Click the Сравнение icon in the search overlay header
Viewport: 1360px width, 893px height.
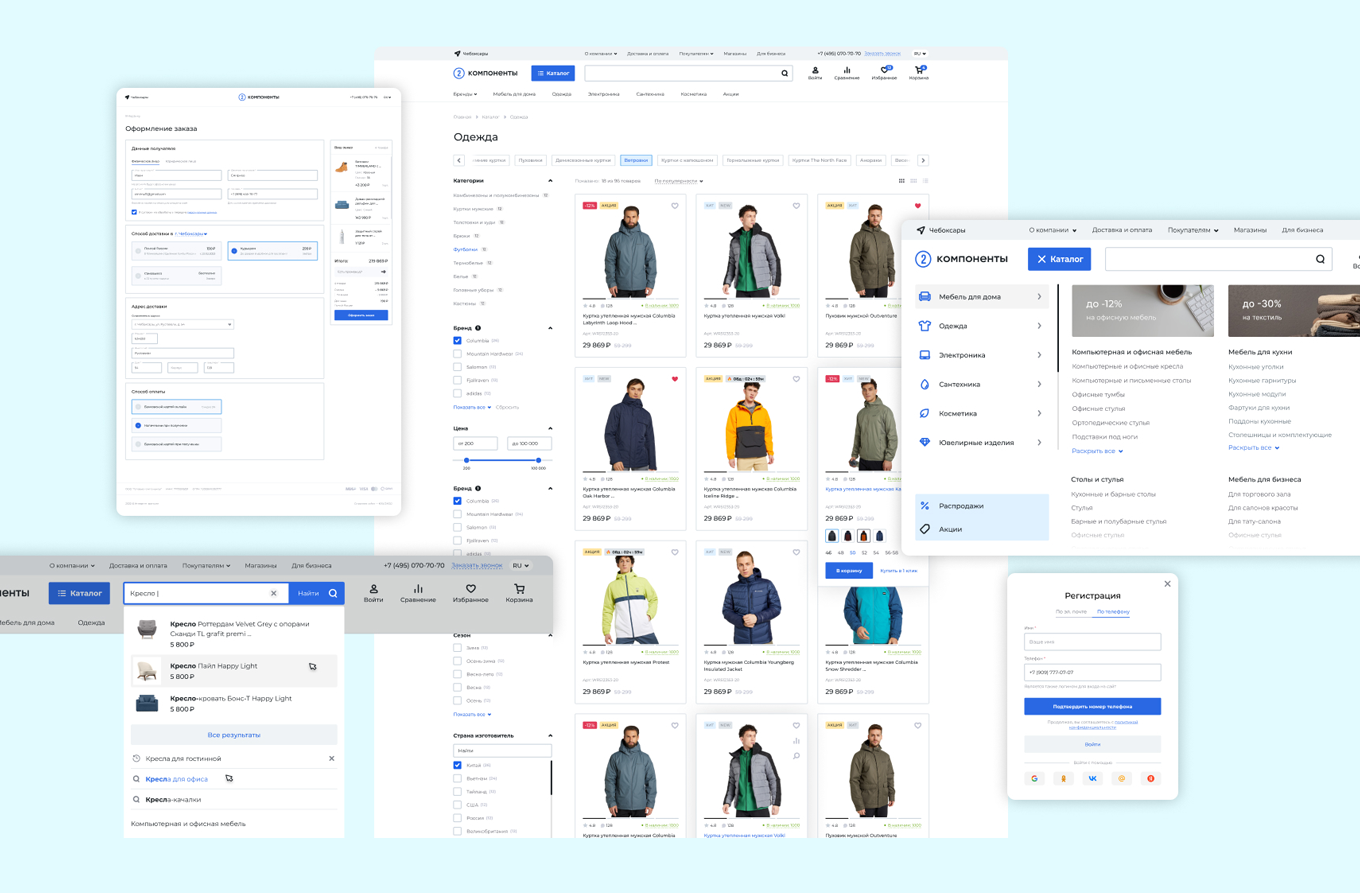[x=418, y=589]
